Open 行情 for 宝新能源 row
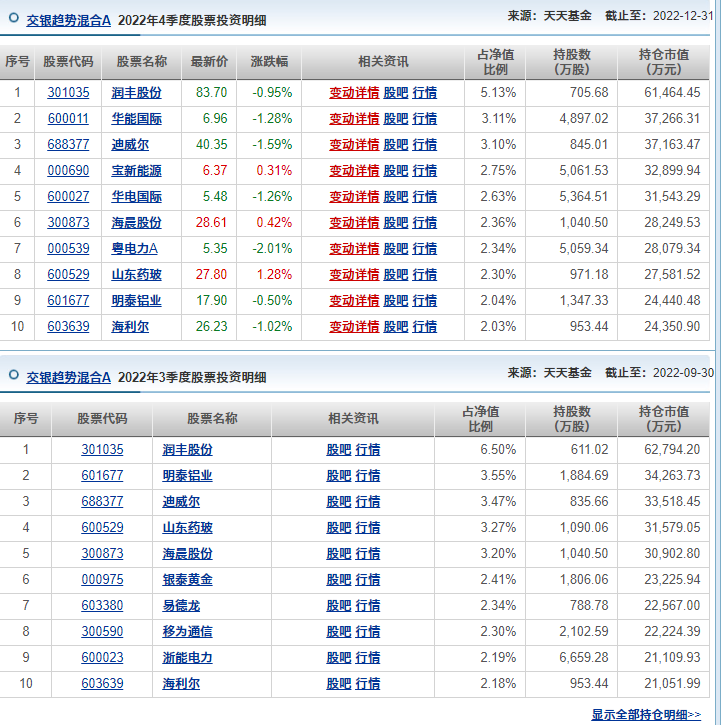The image size is (721, 725). tap(425, 171)
